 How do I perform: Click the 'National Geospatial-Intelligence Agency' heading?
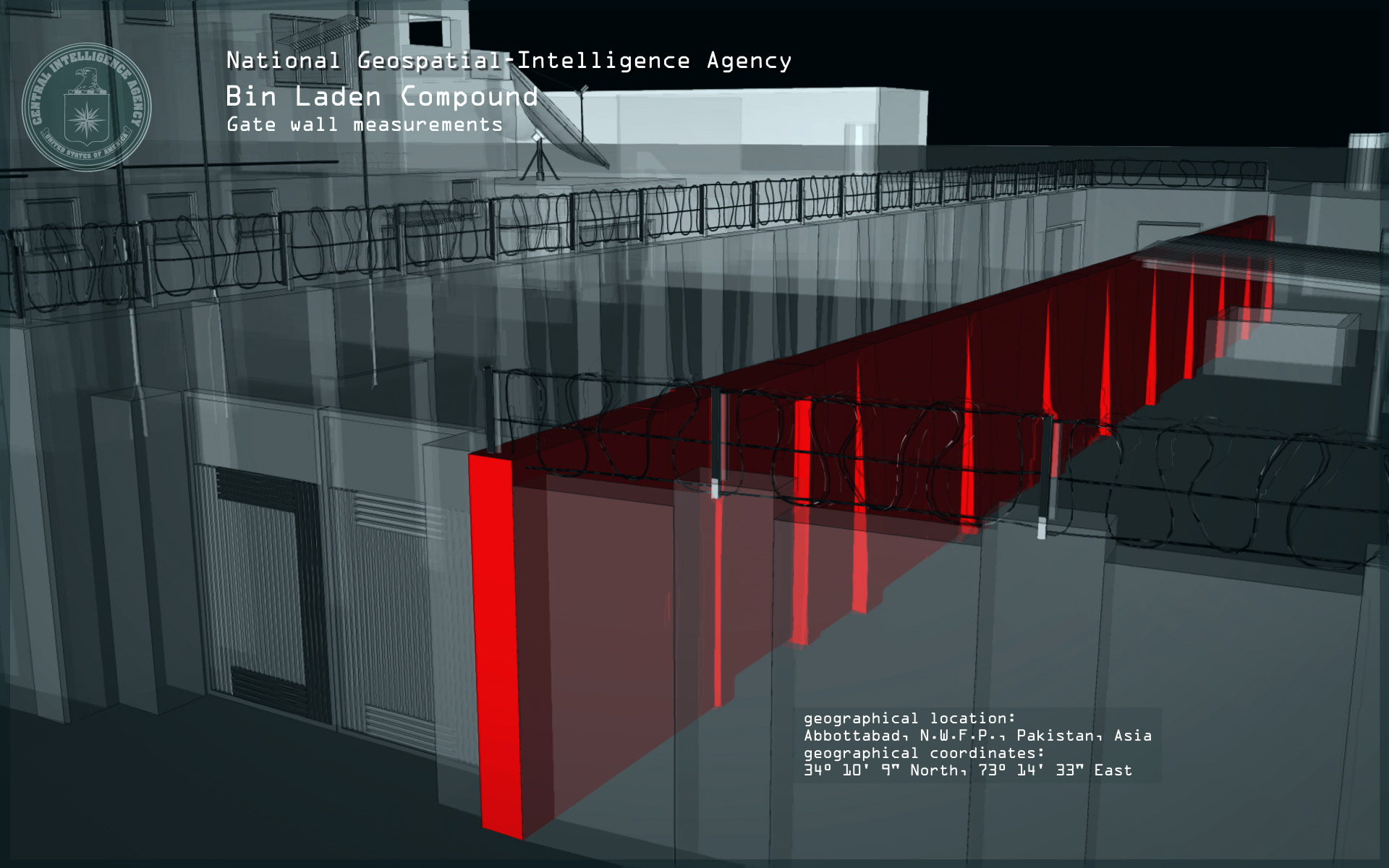(509, 61)
